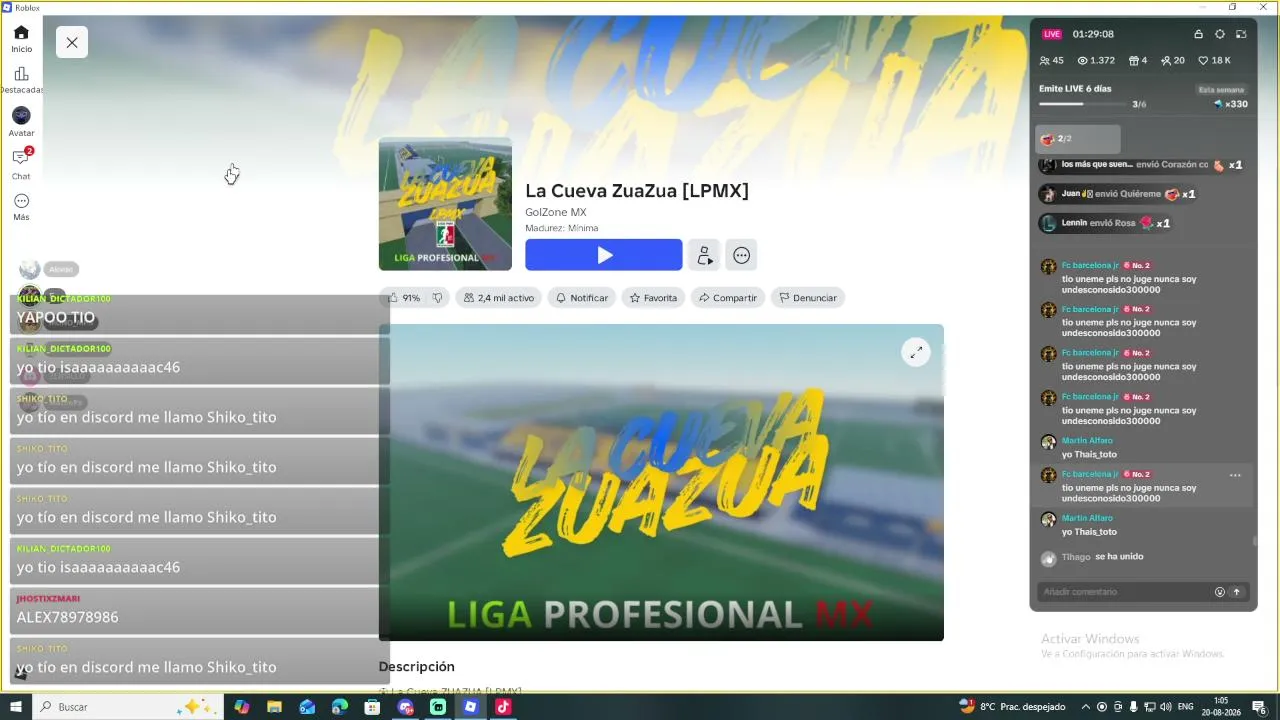Close the game details overlay
Viewport: 1280px width, 720px height.
point(72,42)
